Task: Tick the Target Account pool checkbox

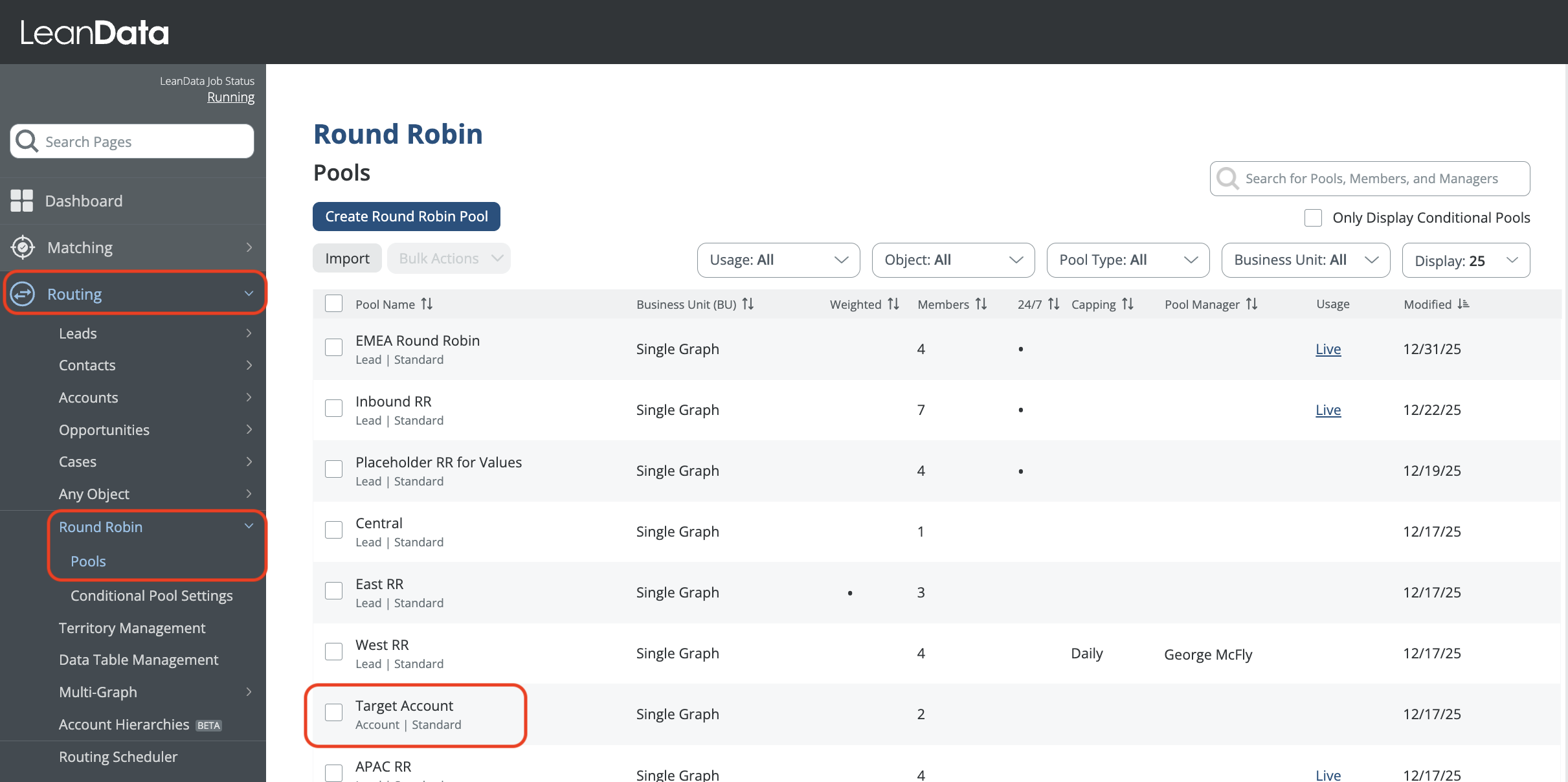Action: (x=333, y=713)
